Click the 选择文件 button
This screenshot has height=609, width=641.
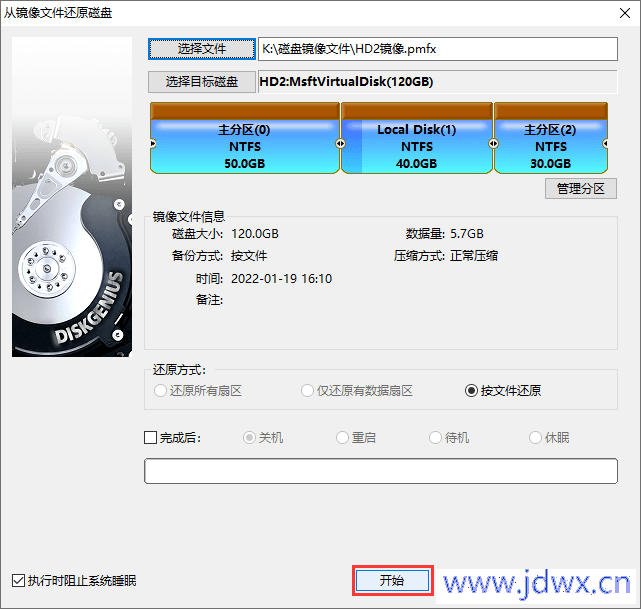(202, 49)
